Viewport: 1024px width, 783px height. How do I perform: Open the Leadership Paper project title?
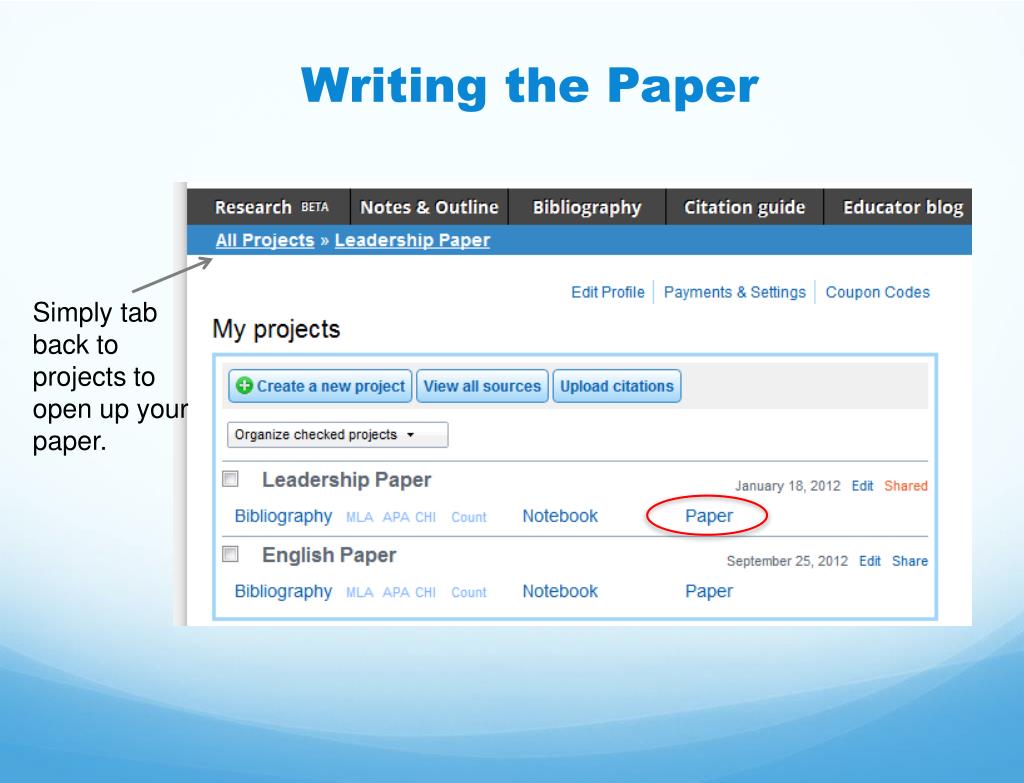[346, 480]
